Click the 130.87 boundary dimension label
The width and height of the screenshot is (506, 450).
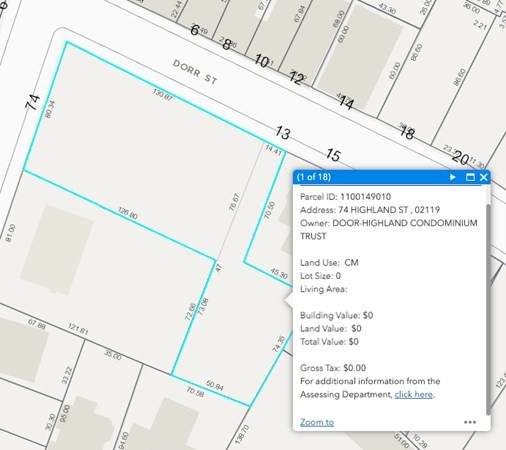click(162, 95)
